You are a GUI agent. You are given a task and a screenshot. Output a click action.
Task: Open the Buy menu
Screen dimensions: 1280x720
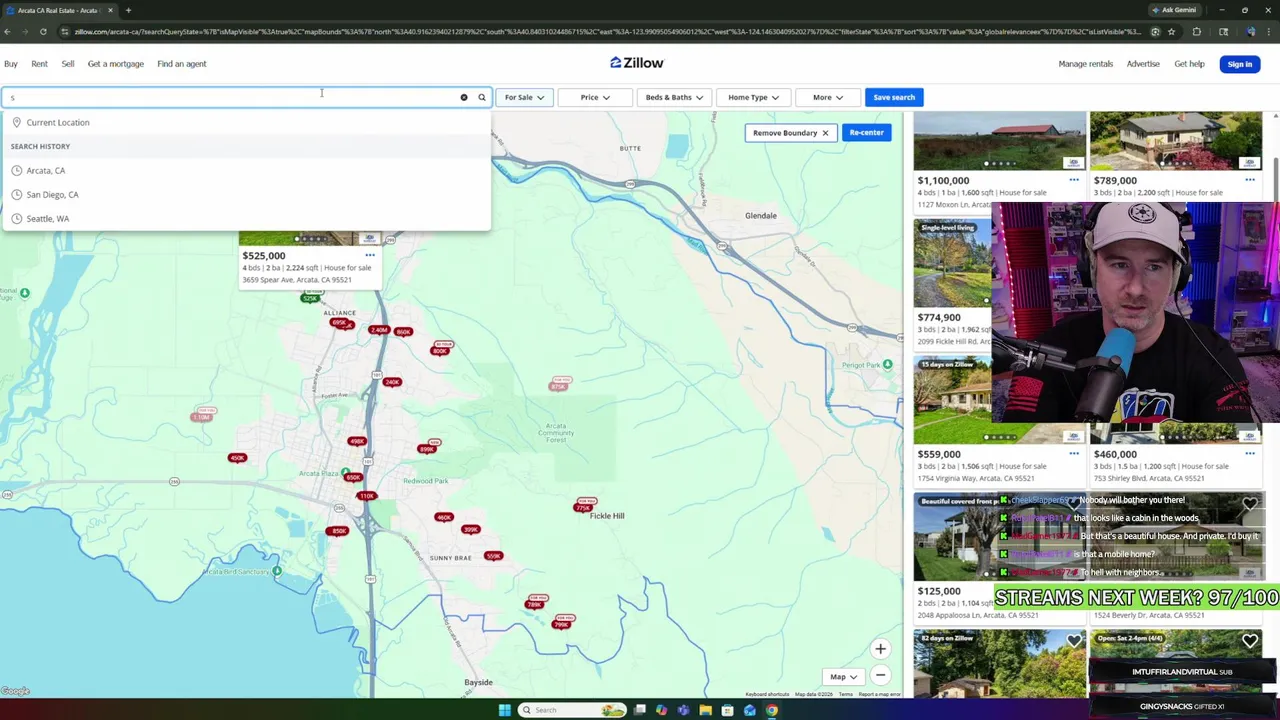pyautogui.click(x=11, y=64)
